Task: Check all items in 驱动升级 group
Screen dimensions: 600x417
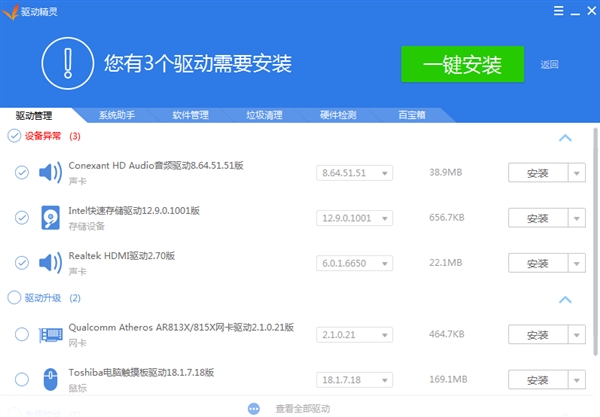Action: click(x=14, y=297)
